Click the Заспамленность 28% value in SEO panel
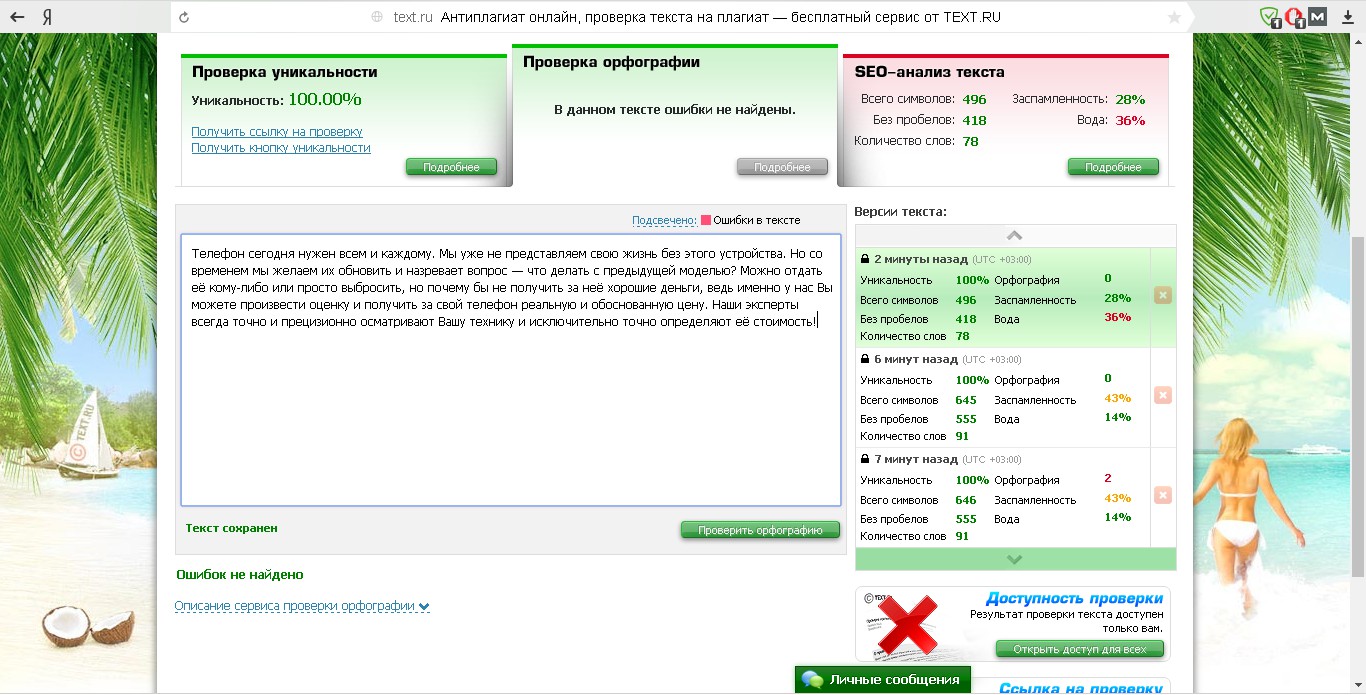Viewport: 1366px width, 695px height. click(x=1130, y=99)
